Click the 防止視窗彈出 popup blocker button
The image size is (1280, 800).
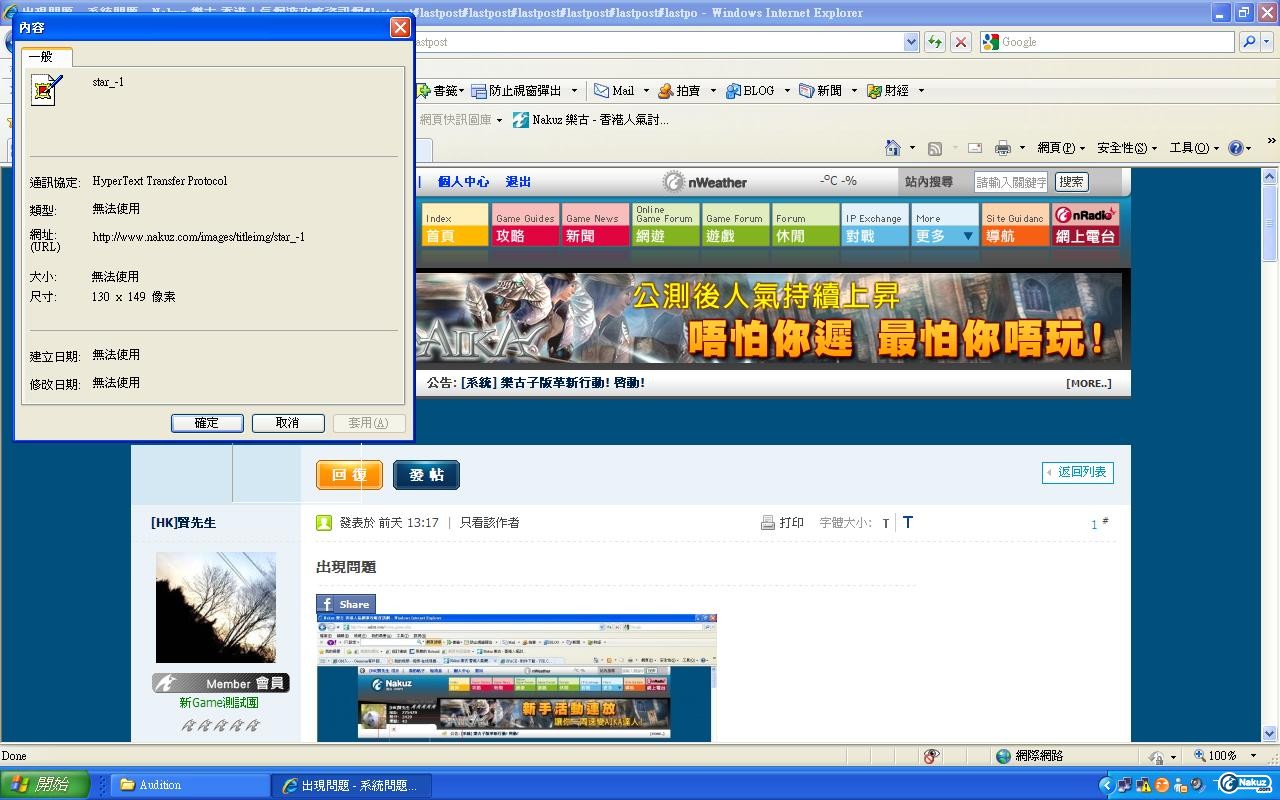pos(517,91)
